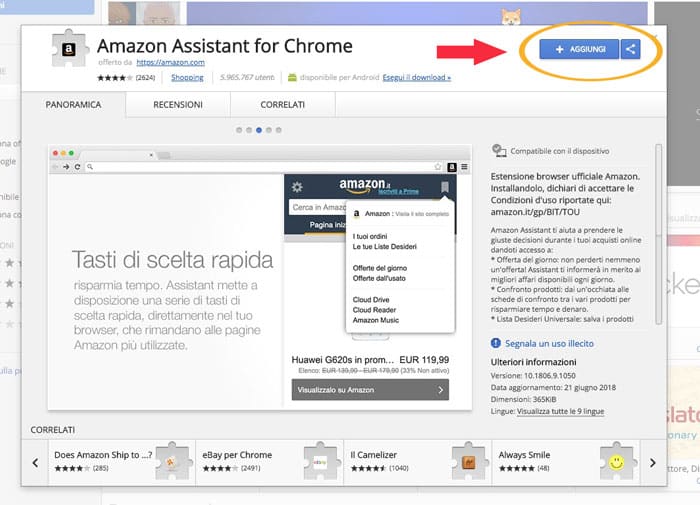Open eBay per Chrome related extension

click(x=270, y=463)
